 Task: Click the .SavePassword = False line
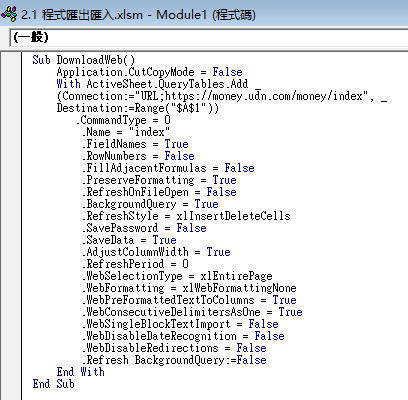[x=144, y=228]
